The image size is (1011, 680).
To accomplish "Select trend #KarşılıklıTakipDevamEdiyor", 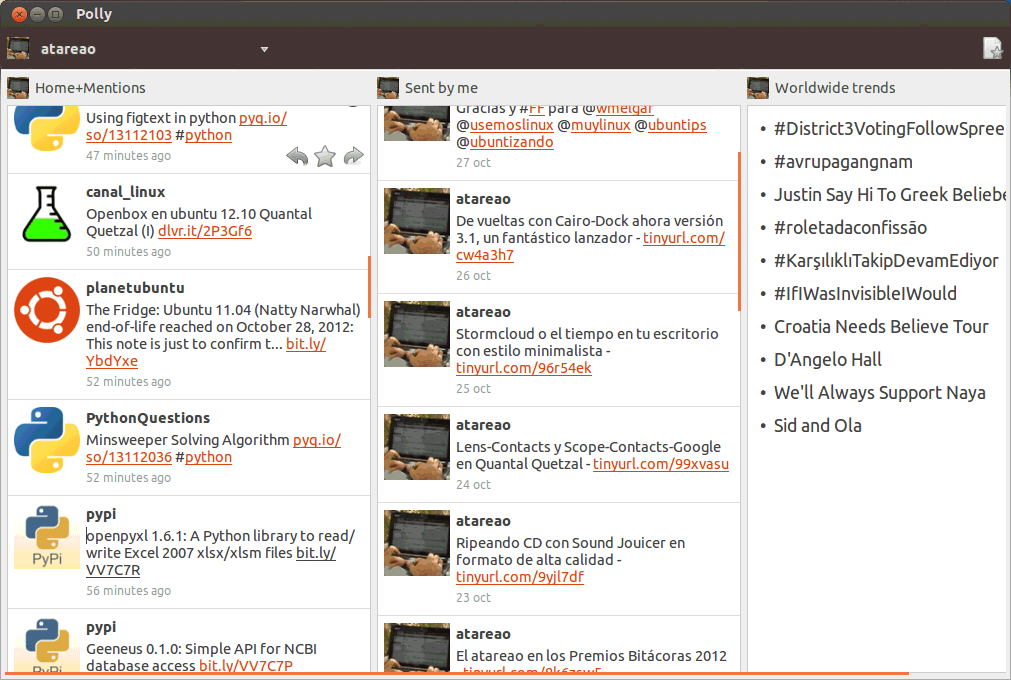I will coord(887,260).
